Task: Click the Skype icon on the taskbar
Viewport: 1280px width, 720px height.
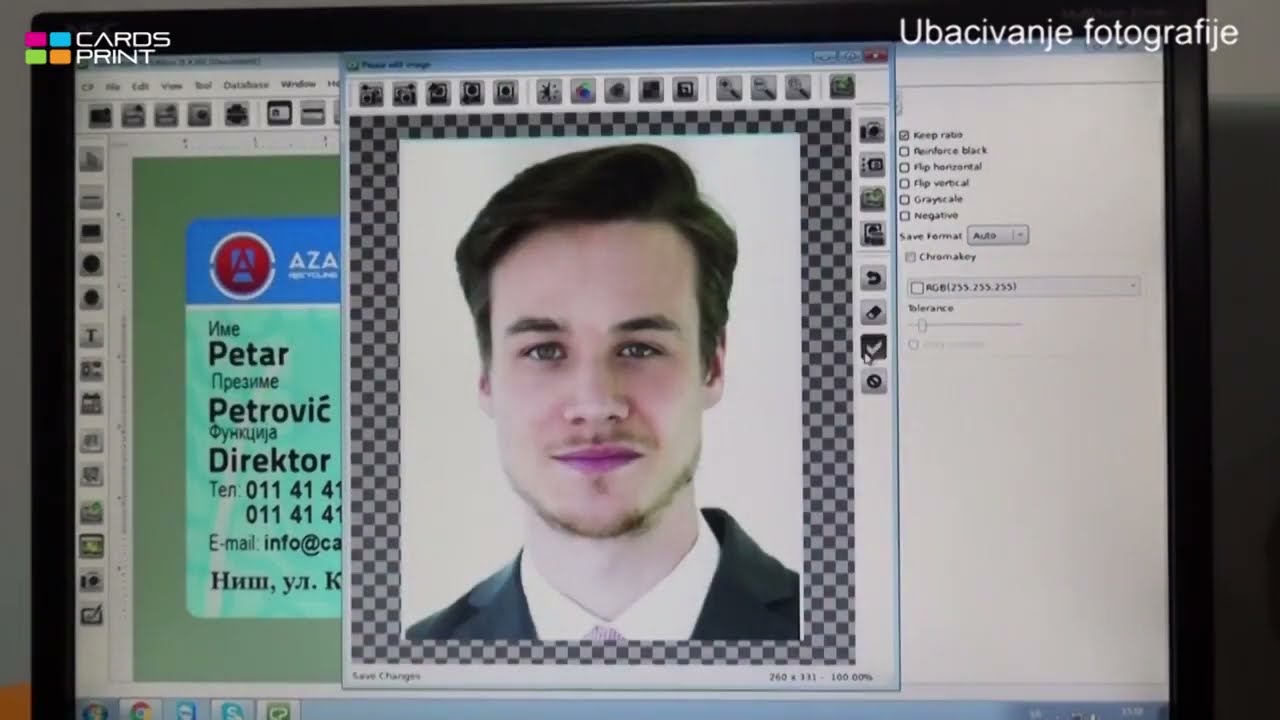Action: pos(233,711)
